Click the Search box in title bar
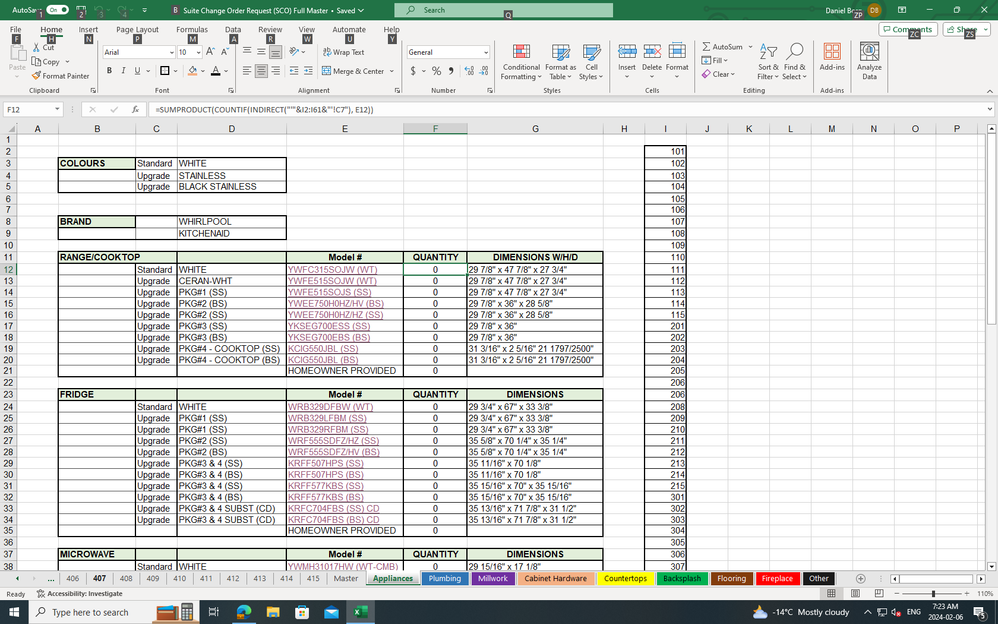The width and height of the screenshot is (998, 624). click(x=503, y=10)
